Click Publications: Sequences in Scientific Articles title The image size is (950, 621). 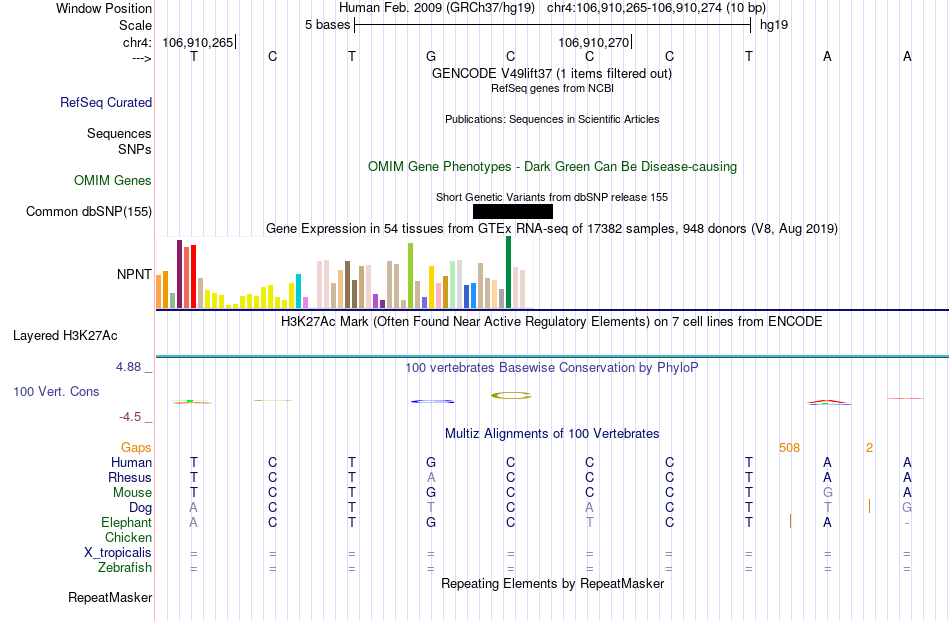[552, 119]
